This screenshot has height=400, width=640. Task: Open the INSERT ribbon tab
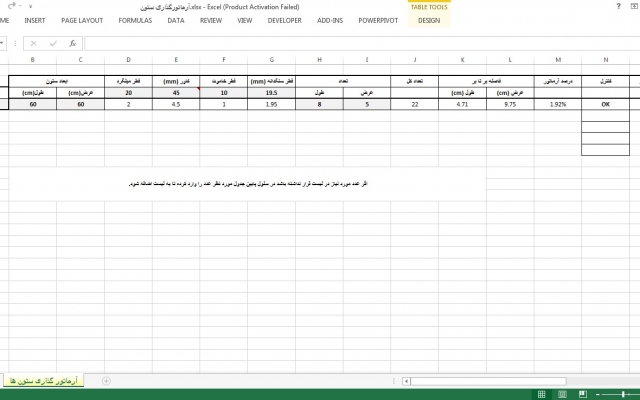point(35,20)
